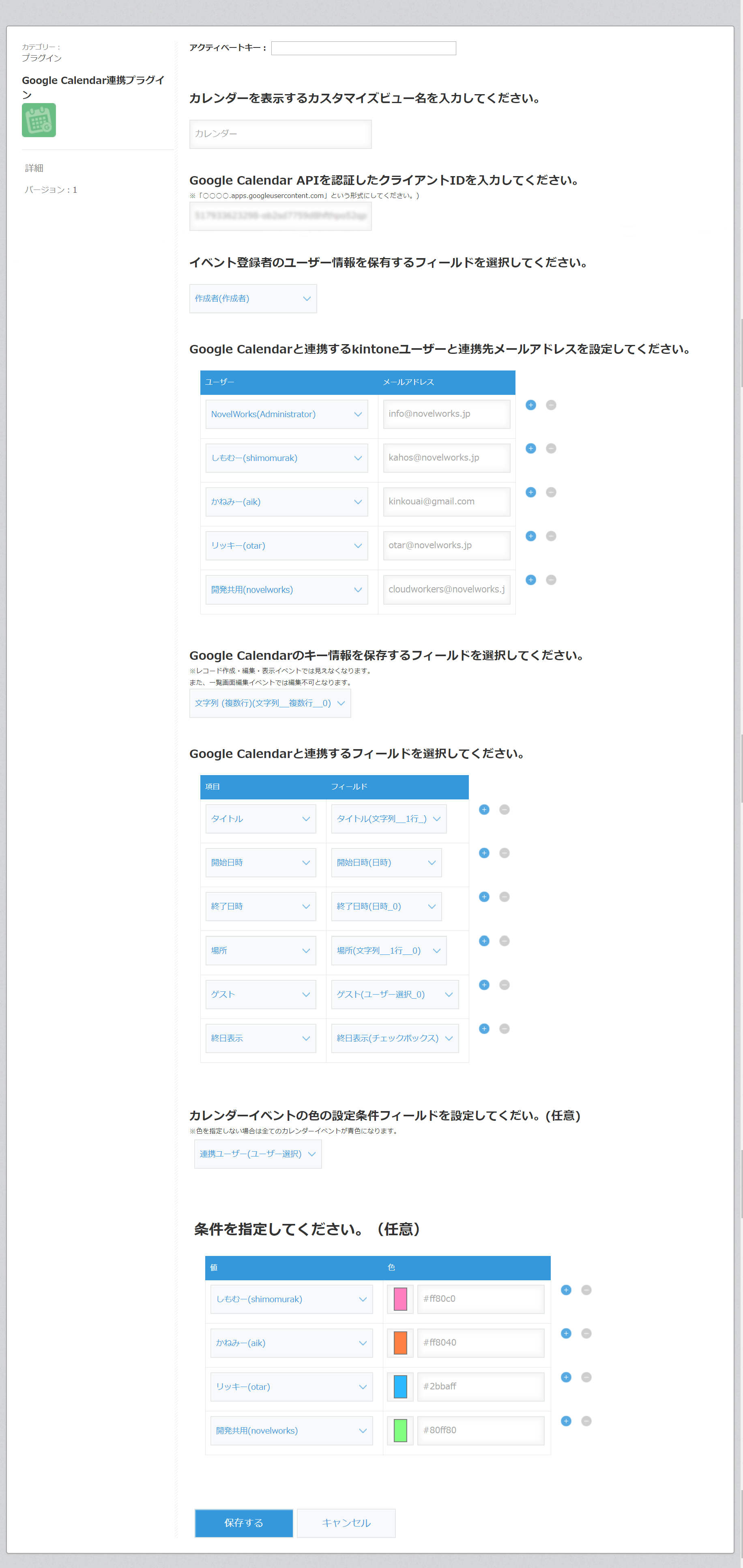
Task: Click the blurred client ID input field
Action: (280, 216)
